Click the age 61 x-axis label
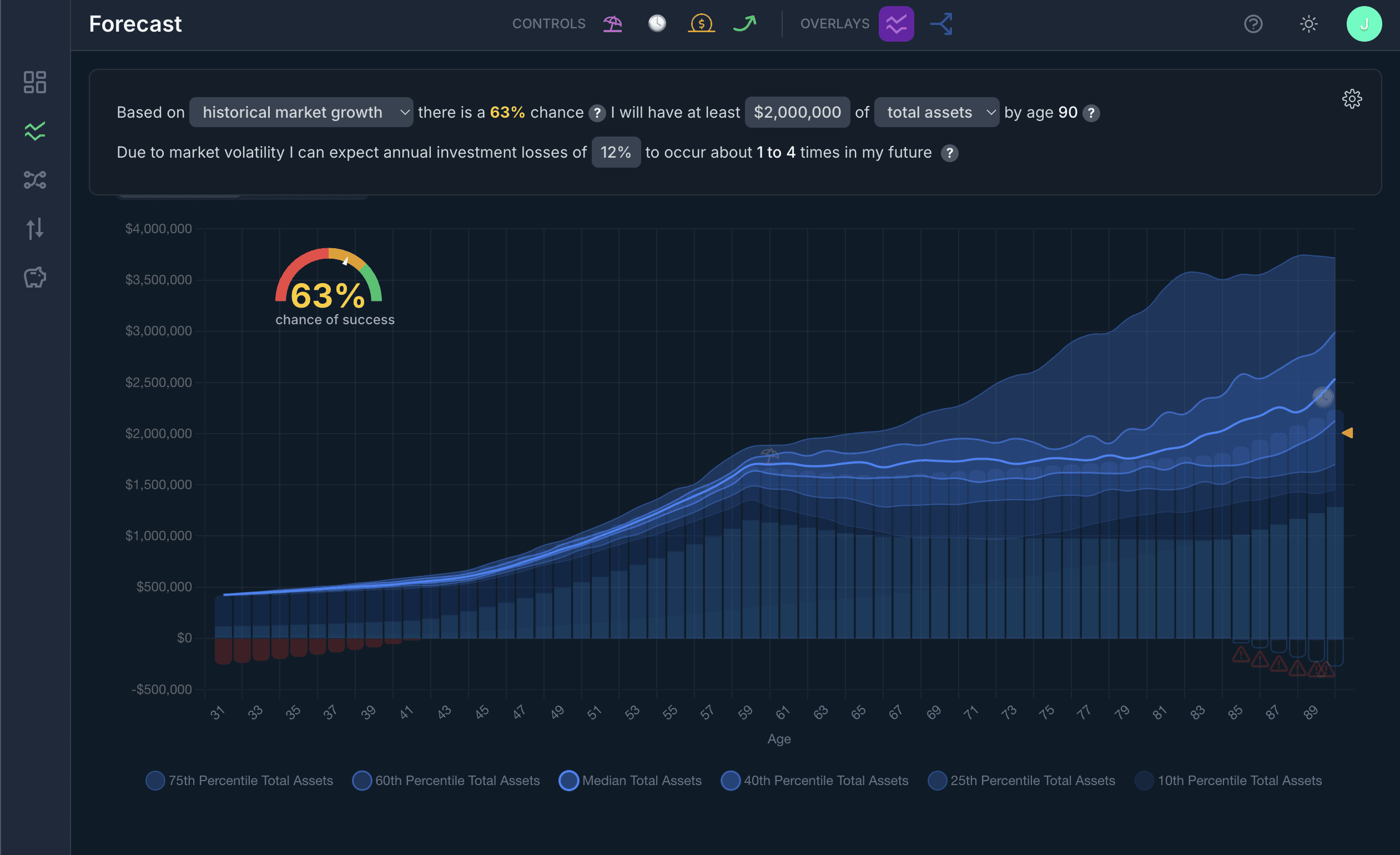This screenshot has height=855, width=1400. tap(782, 712)
